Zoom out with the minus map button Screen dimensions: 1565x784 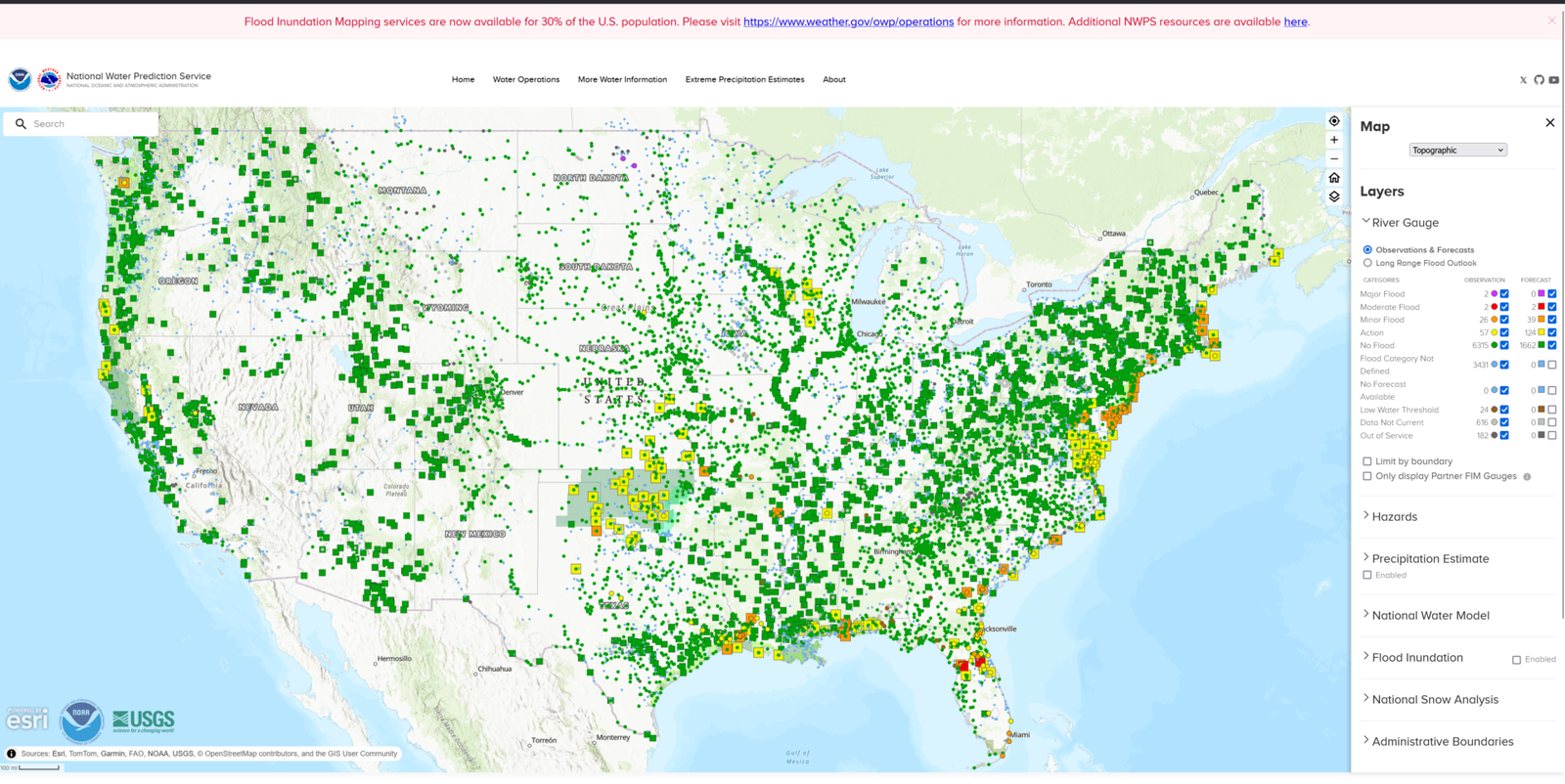[x=1334, y=158]
